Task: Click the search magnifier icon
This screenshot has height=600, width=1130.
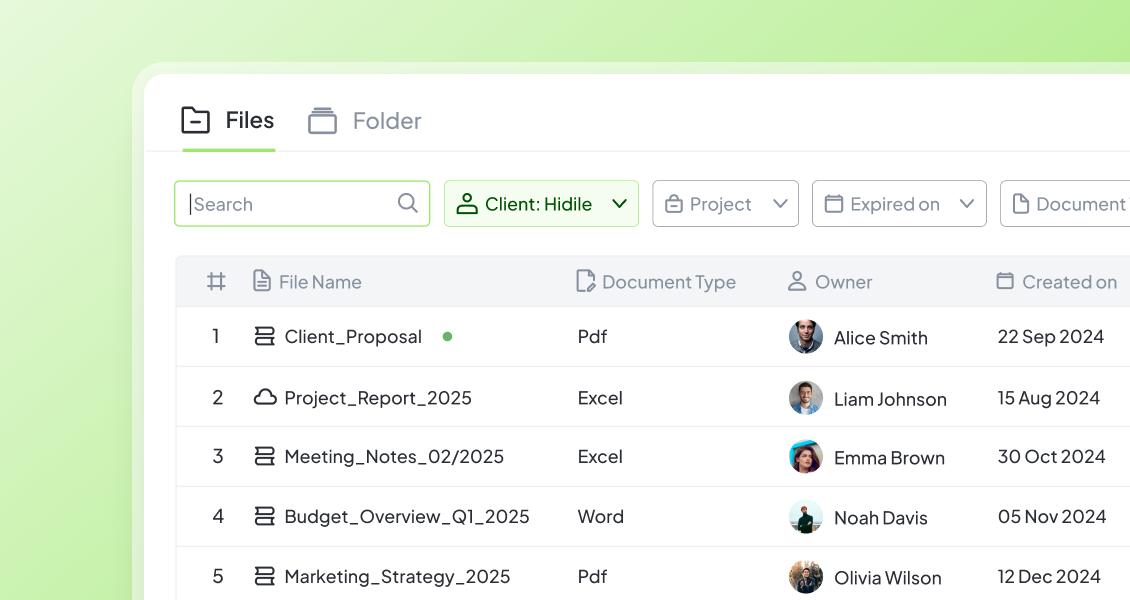Action: pyautogui.click(x=408, y=203)
